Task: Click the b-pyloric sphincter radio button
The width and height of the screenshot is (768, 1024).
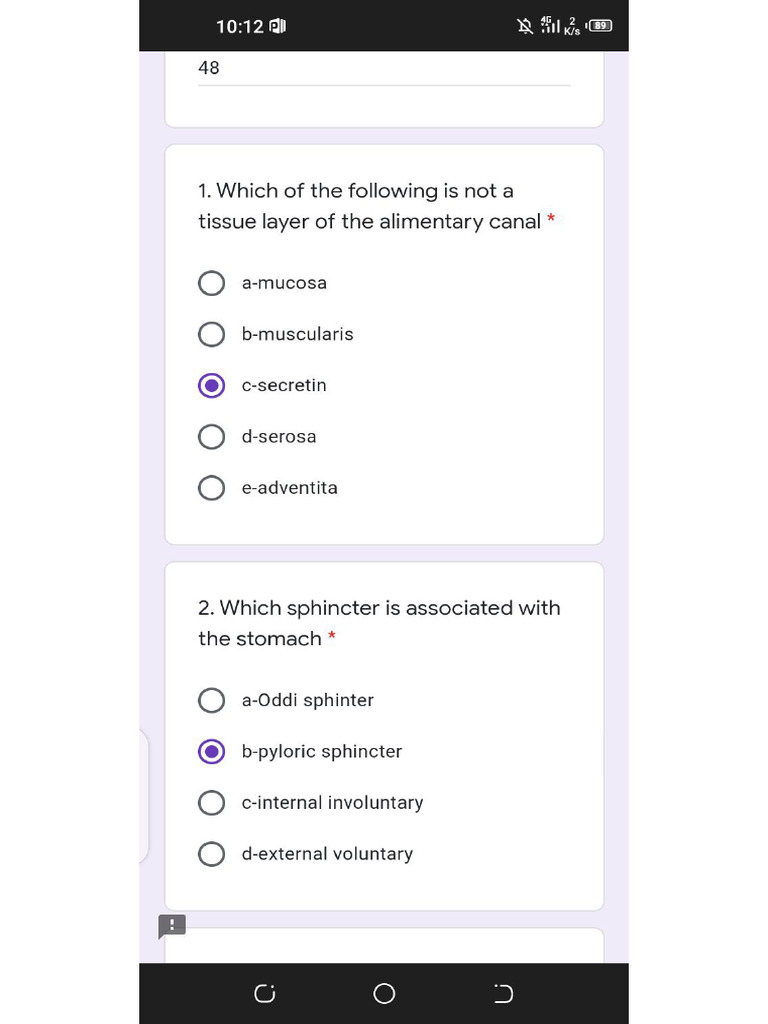Action: (212, 751)
